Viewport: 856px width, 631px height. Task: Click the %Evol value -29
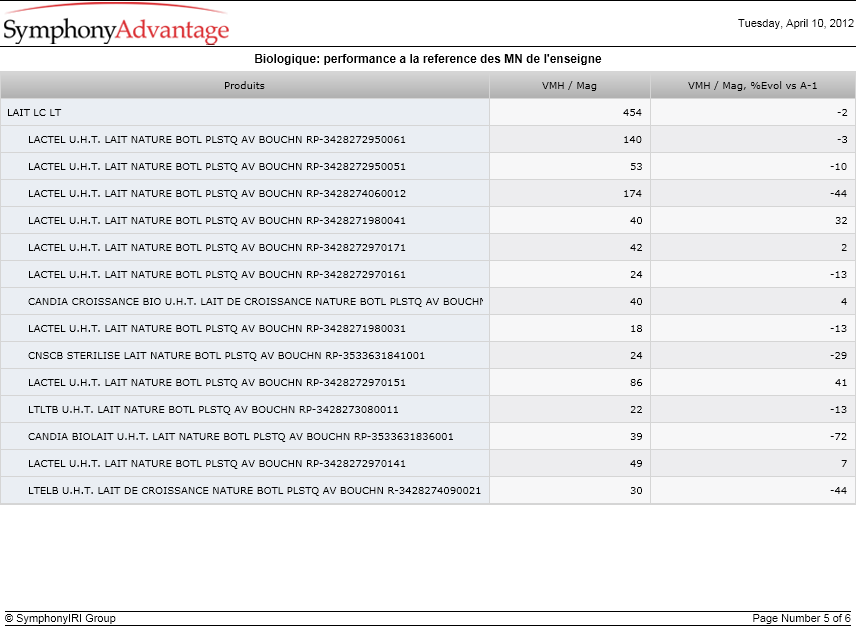(x=839, y=356)
